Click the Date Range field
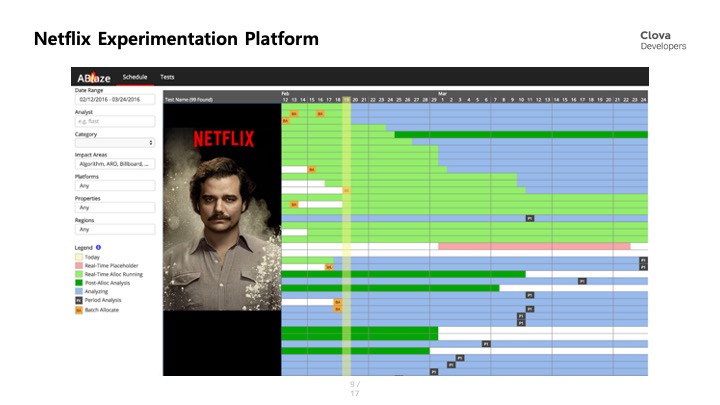Viewport: 720px width, 405px height. (114, 100)
